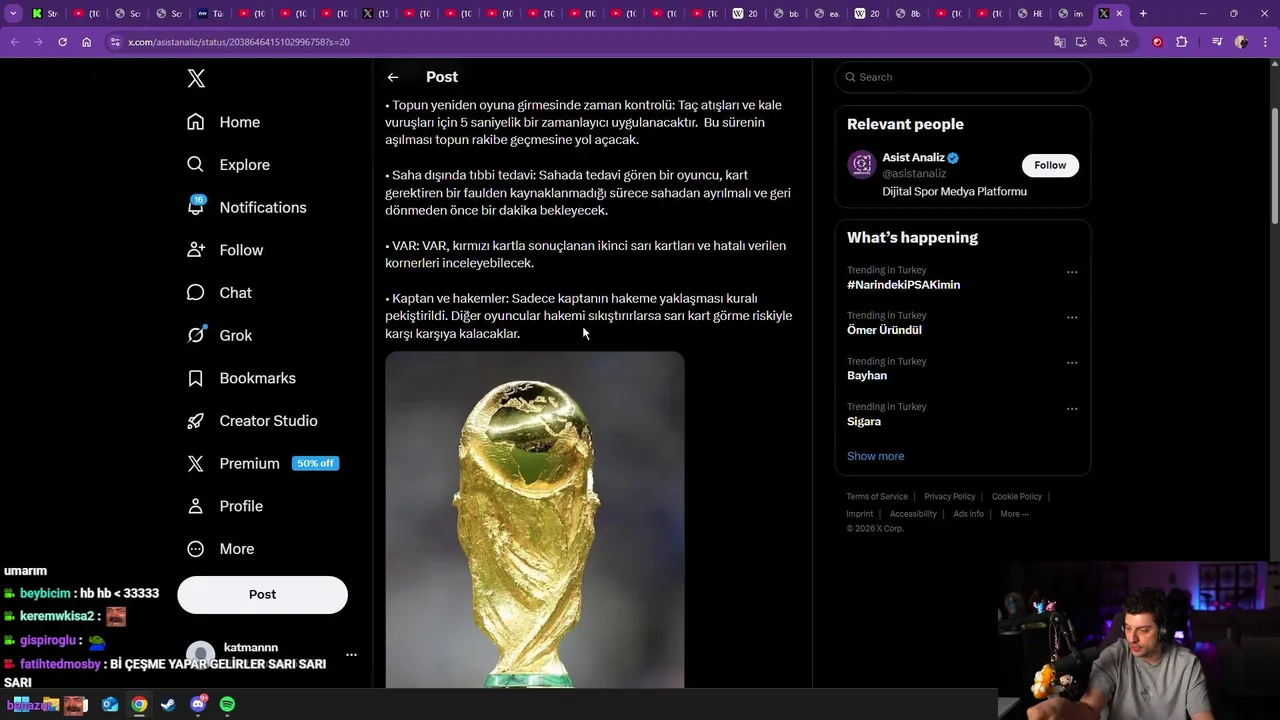Open Terms of Service footer link
1280x720 pixels.
pyautogui.click(x=877, y=497)
